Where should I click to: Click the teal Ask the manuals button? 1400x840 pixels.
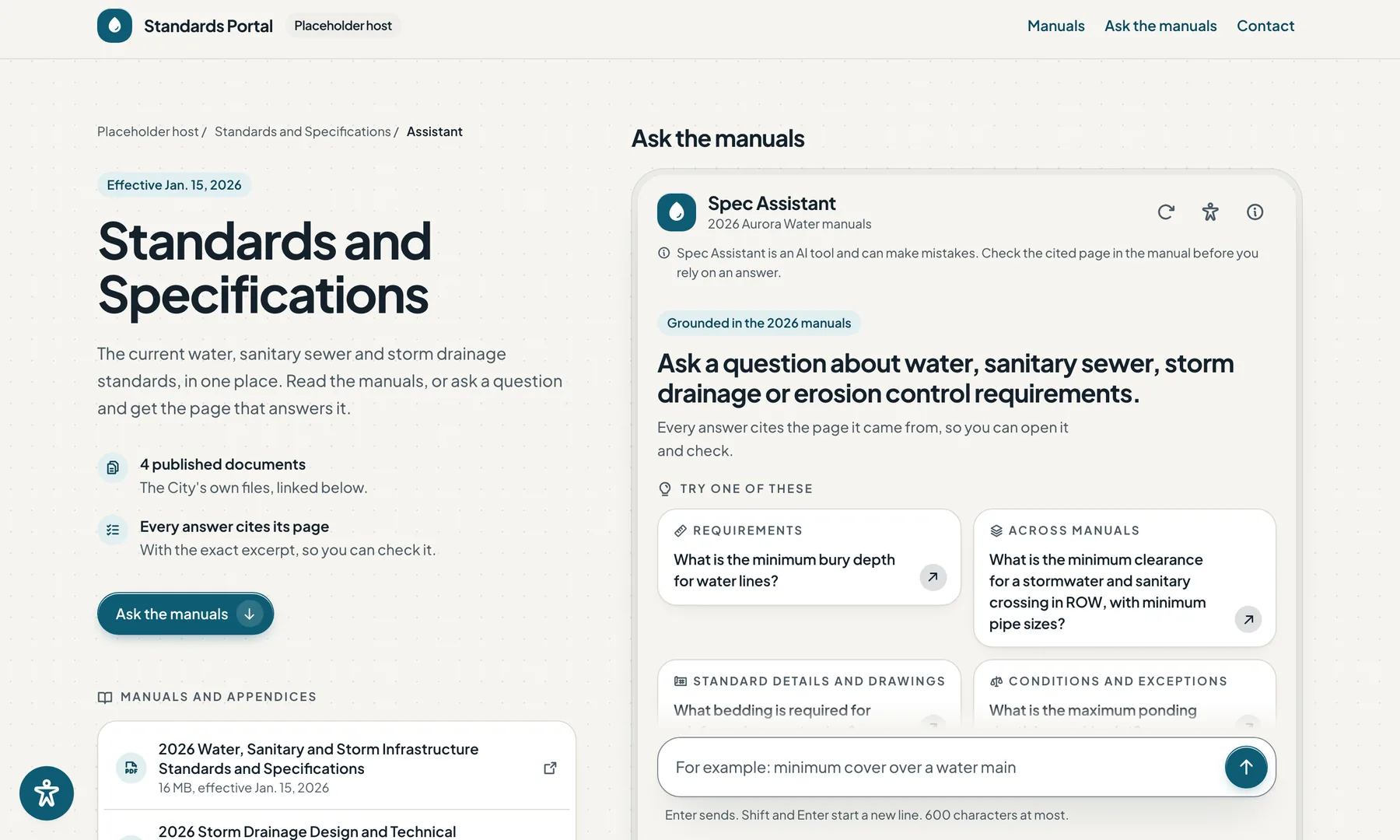click(x=185, y=614)
